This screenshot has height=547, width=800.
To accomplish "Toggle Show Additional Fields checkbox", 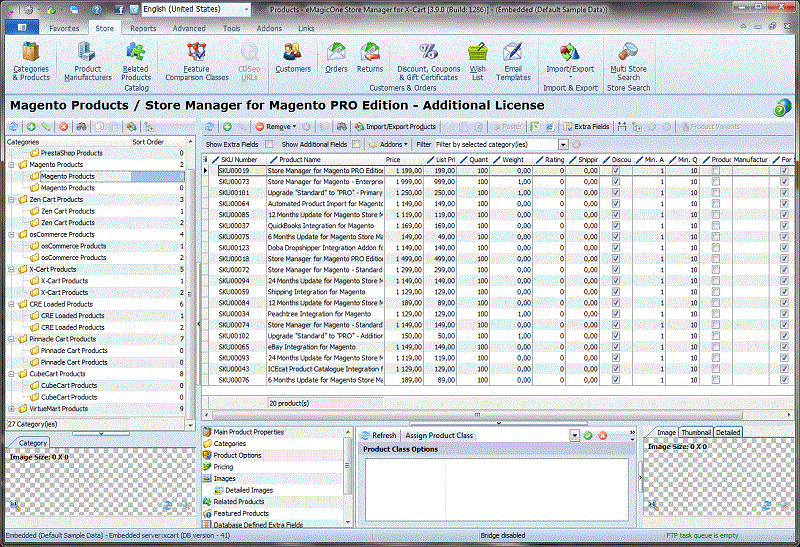I will pos(356,144).
